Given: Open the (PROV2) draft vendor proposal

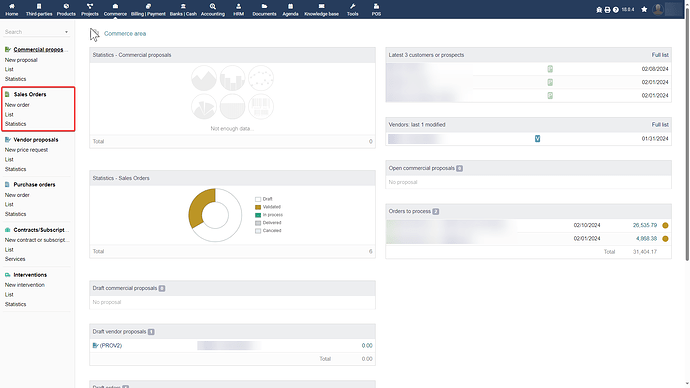Looking at the screenshot, I should point(107,345).
